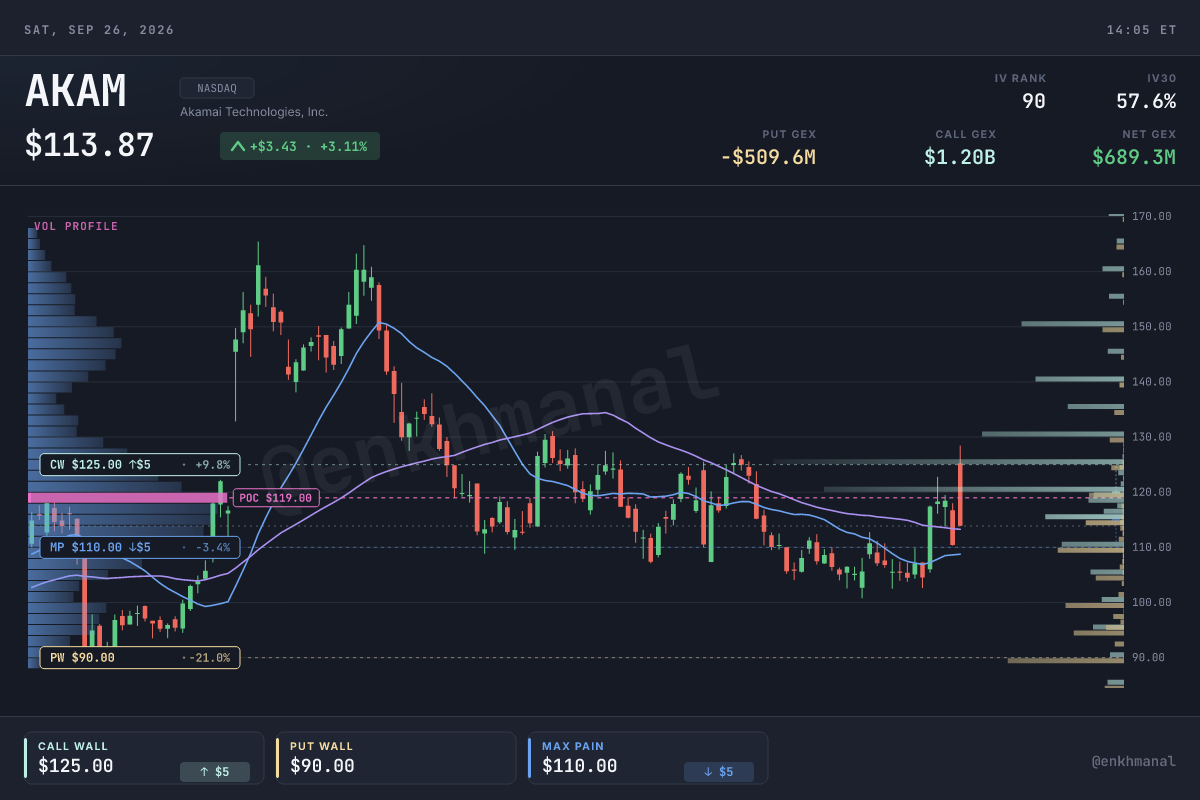
Task: Select the IV30 value 57.6%
Action: 1146,101
